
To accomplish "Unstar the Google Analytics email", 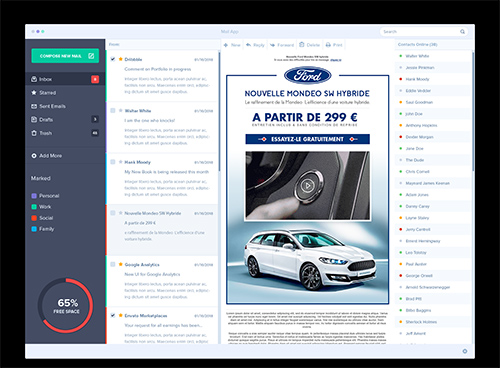I will (x=121, y=264).
